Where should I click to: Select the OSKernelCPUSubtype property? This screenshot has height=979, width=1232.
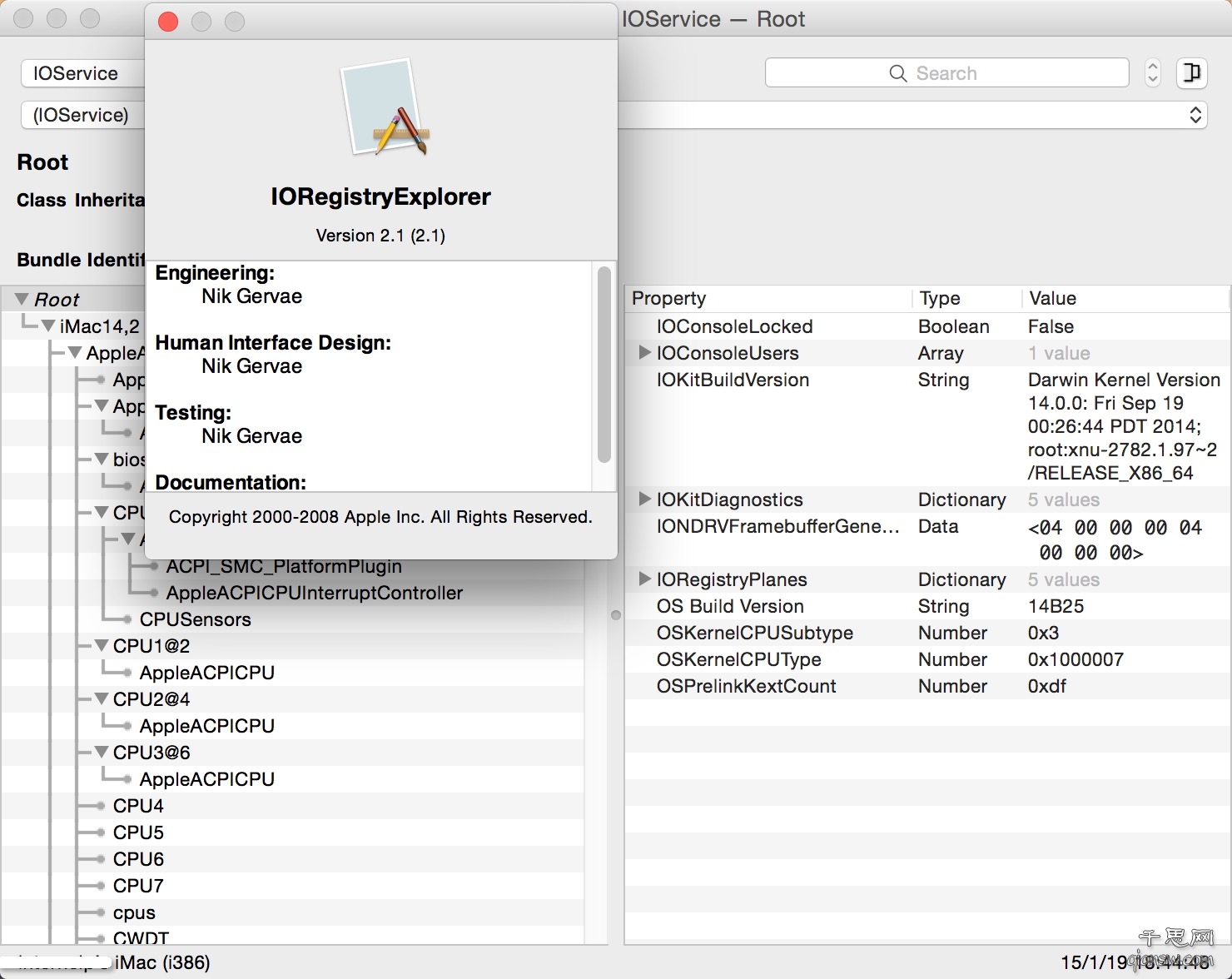click(755, 633)
